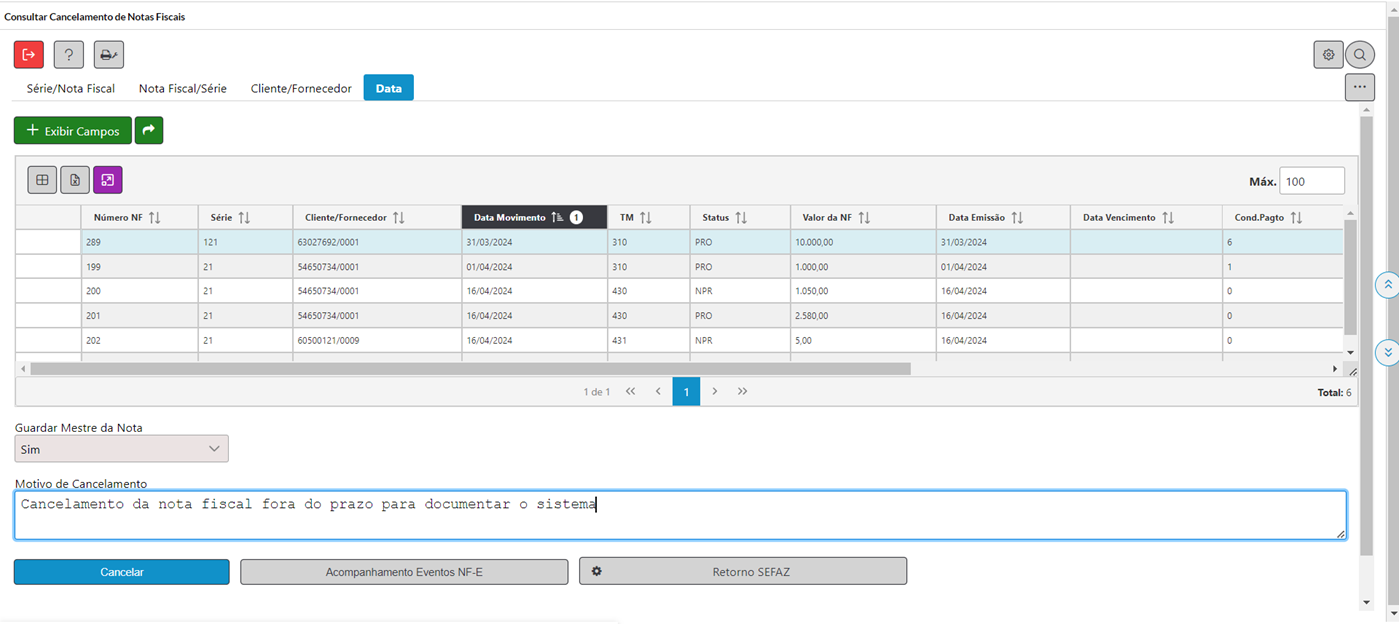This screenshot has width=1399, height=624.
Task: Focus the Motivo de Cancelamento text area
Action: tap(680, 515)
